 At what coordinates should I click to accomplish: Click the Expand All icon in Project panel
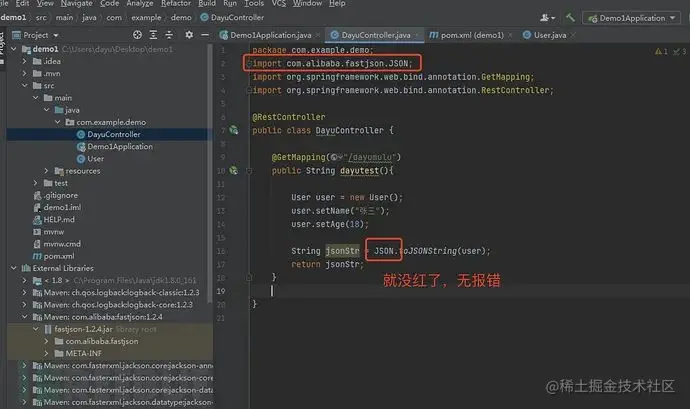153,35
